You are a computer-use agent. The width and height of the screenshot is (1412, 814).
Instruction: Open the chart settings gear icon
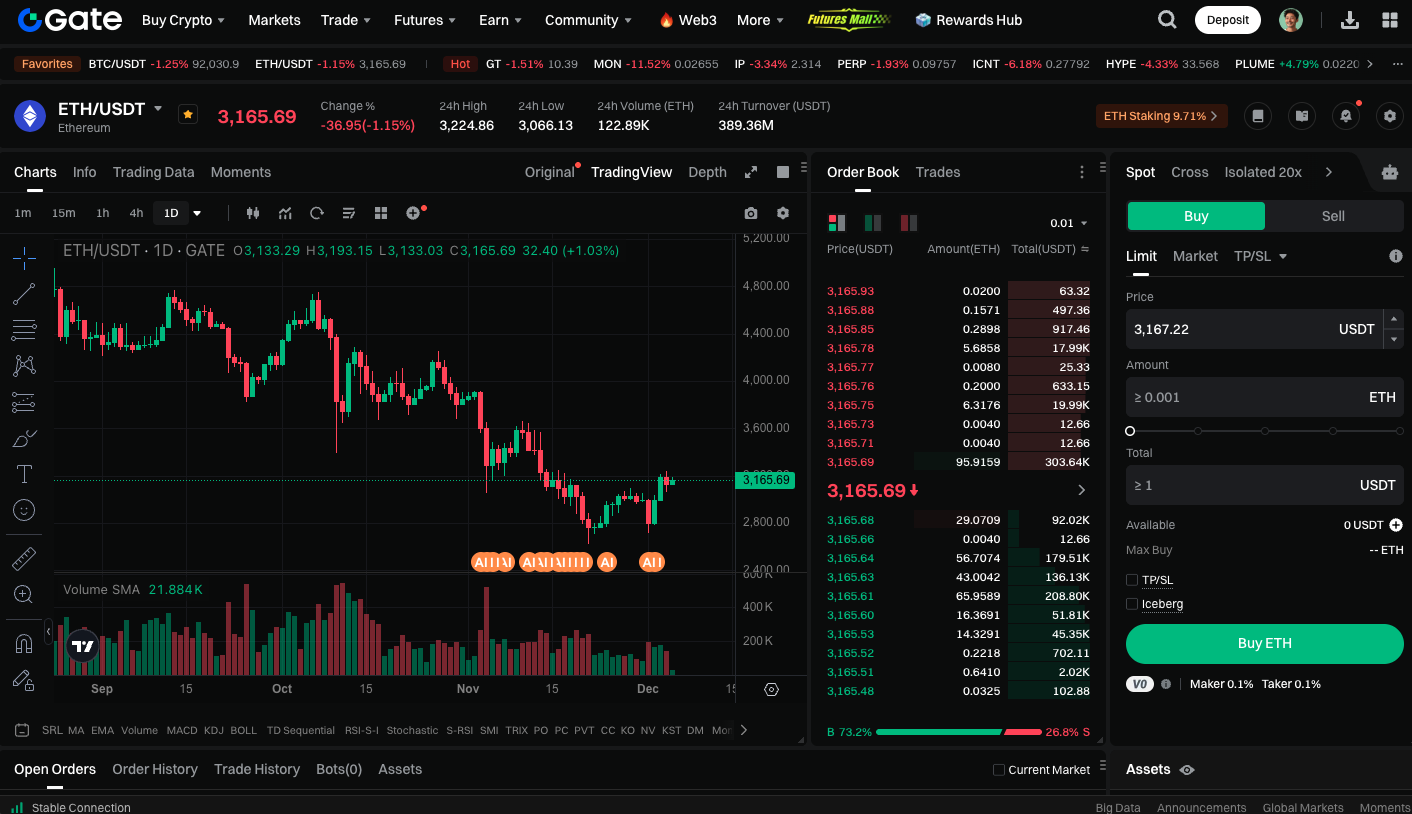click(783, 213)
